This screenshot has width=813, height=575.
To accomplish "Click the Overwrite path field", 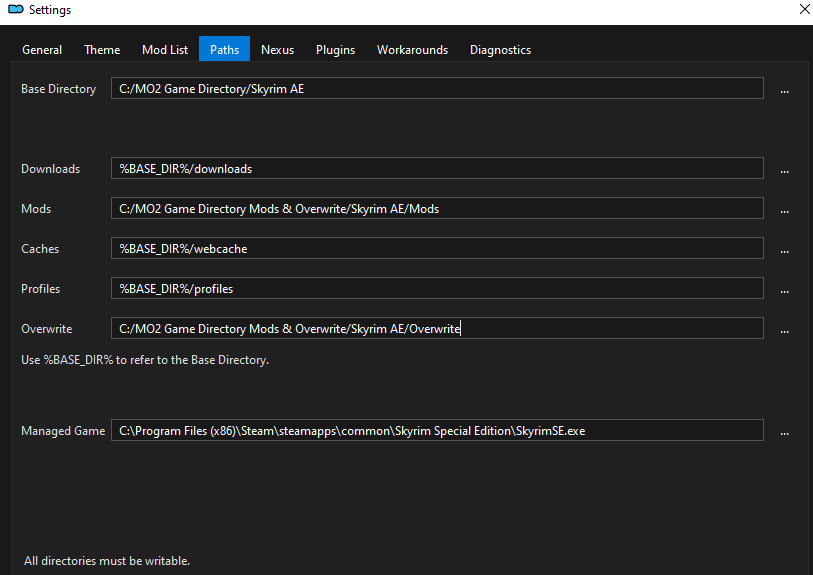I will coord(437,328).
